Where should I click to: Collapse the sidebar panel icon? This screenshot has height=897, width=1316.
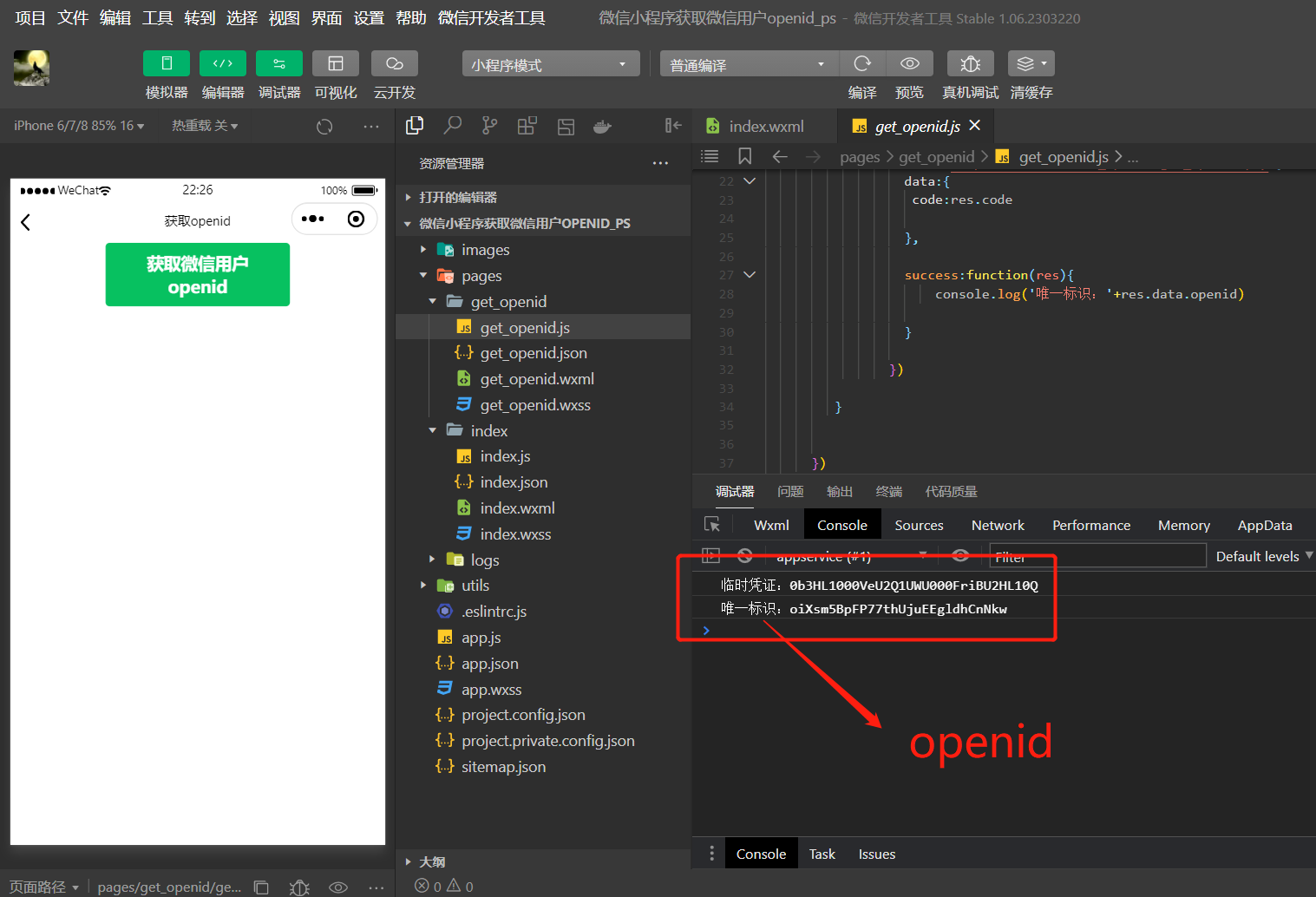673,126
